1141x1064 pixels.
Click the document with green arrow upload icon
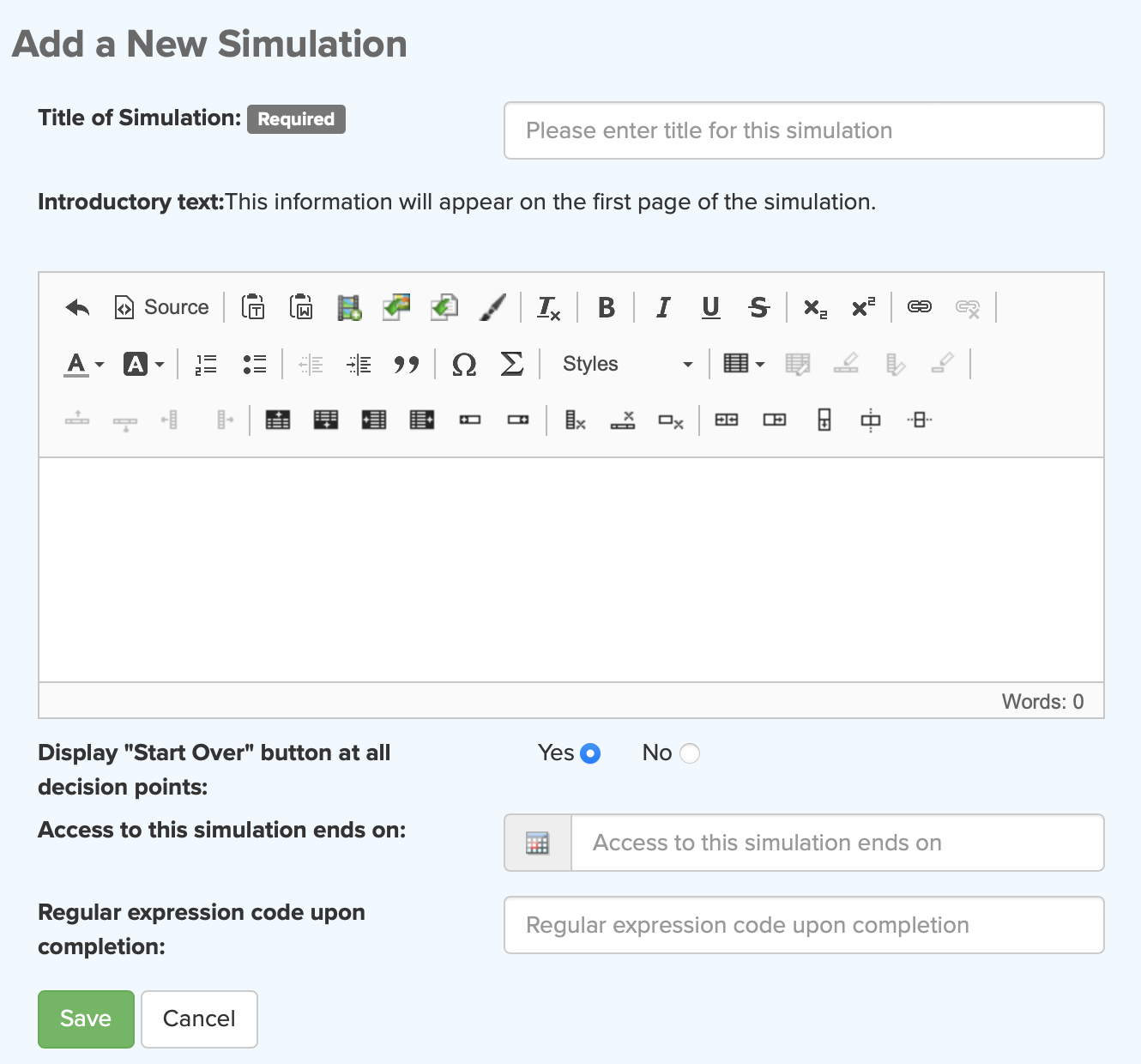(x=444, y=307)
